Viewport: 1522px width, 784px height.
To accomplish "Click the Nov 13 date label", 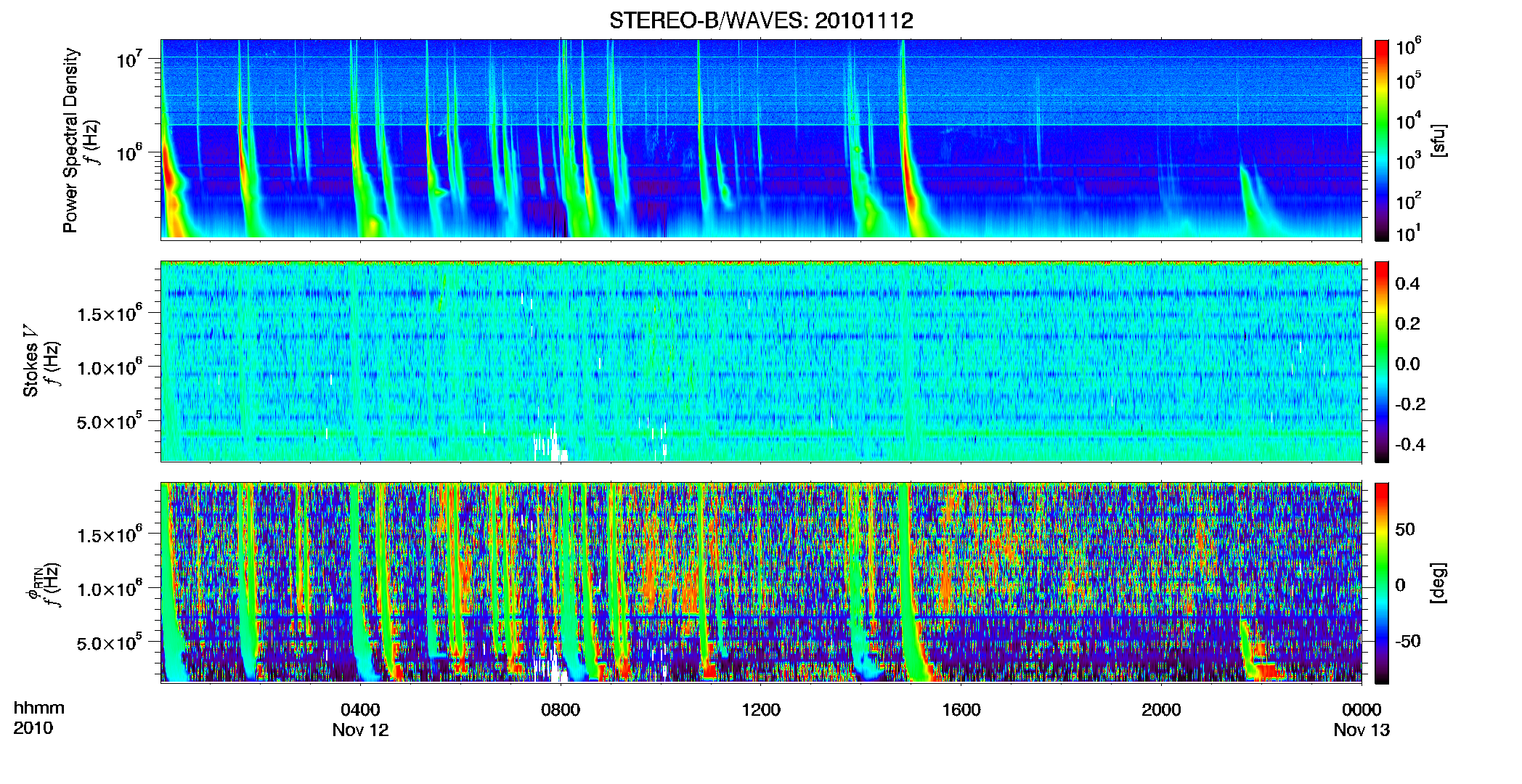I will 1362,730.
